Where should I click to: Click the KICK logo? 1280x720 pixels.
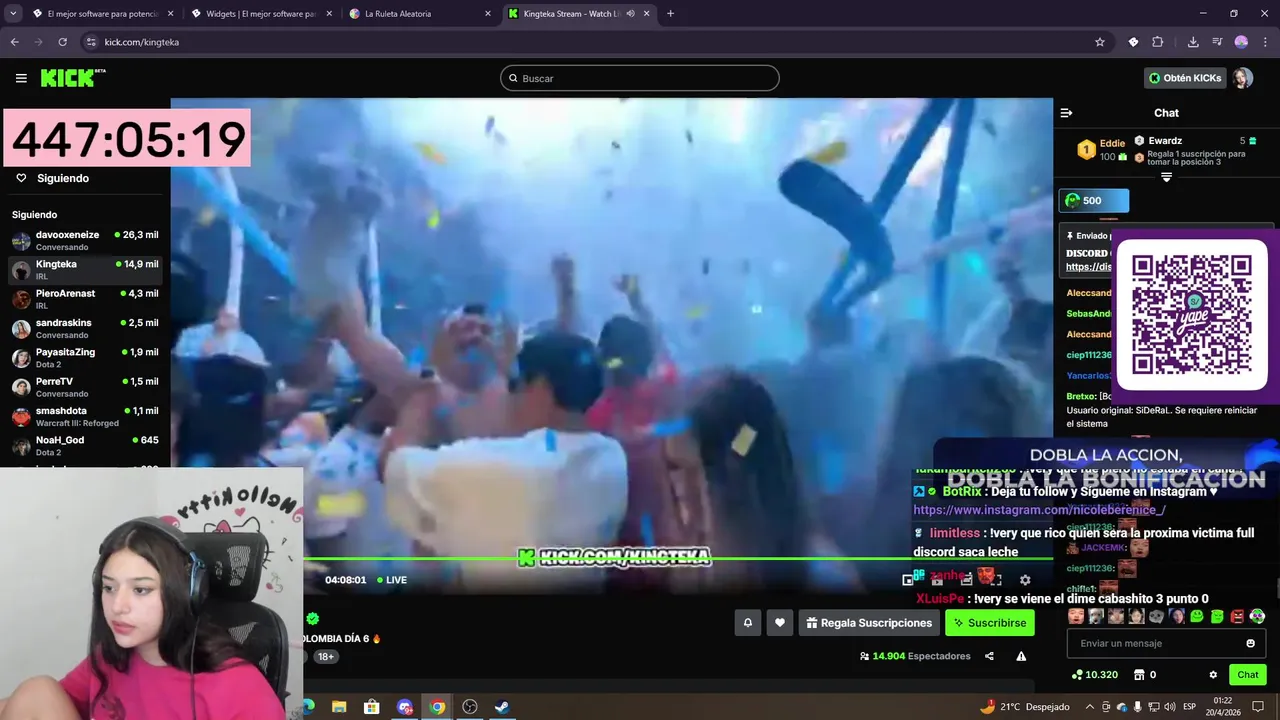(x=72, y=78)
